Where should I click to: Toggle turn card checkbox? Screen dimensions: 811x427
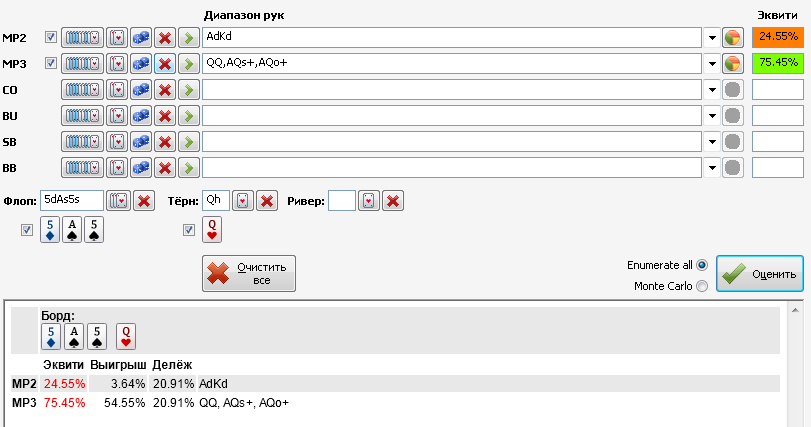pos(189,230)
